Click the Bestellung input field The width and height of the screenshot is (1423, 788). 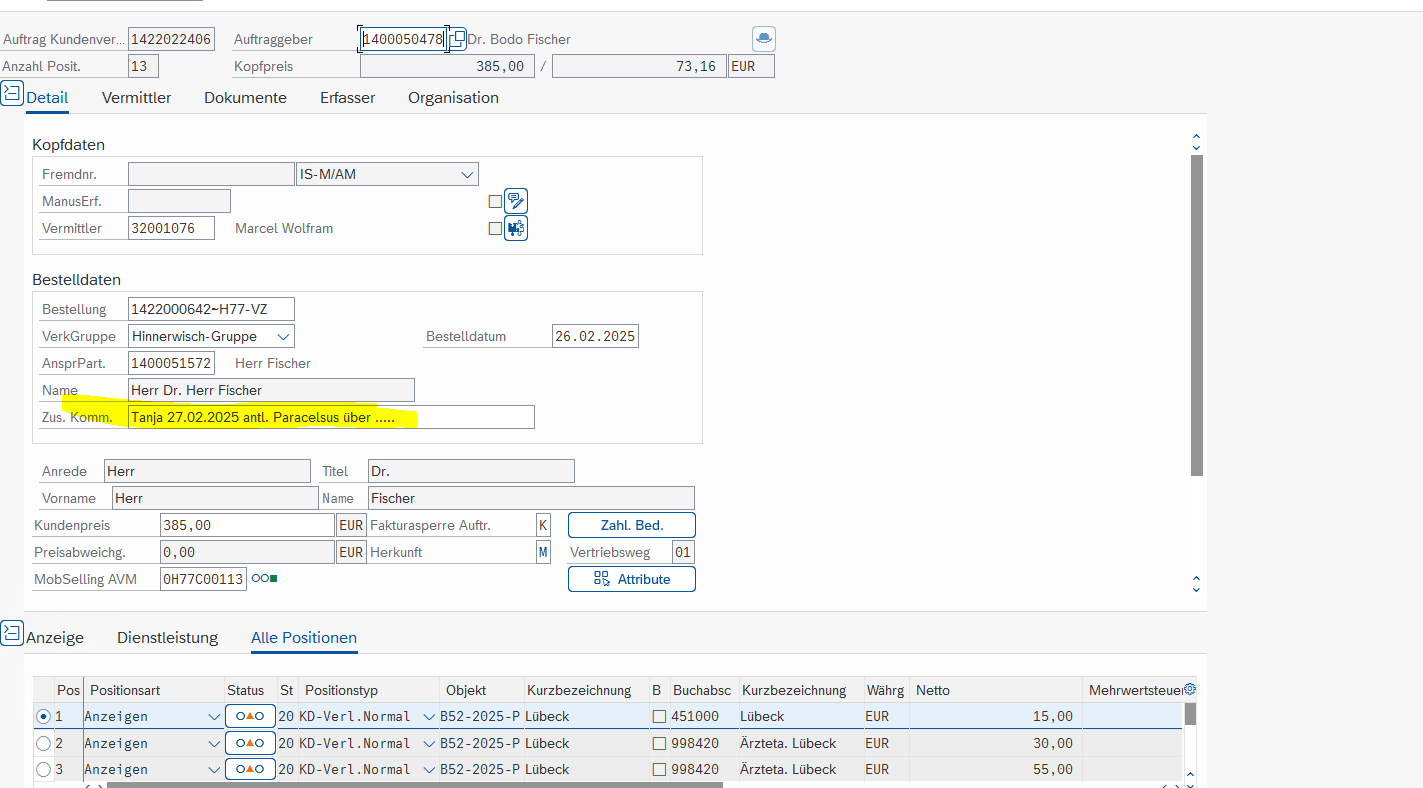pos(211,309)
